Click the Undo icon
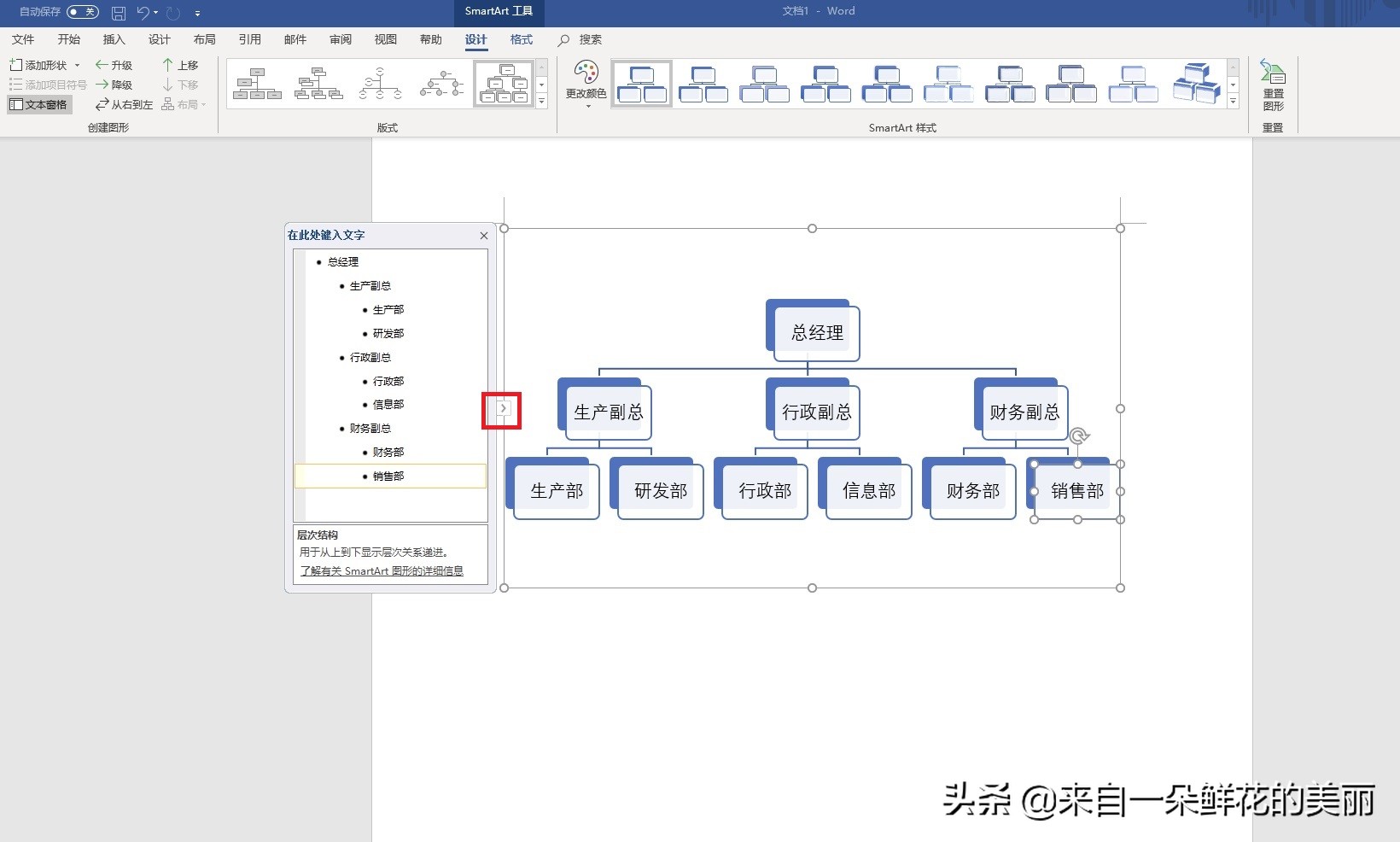The height and width of the screenshot is (842, 1400). 142,13
